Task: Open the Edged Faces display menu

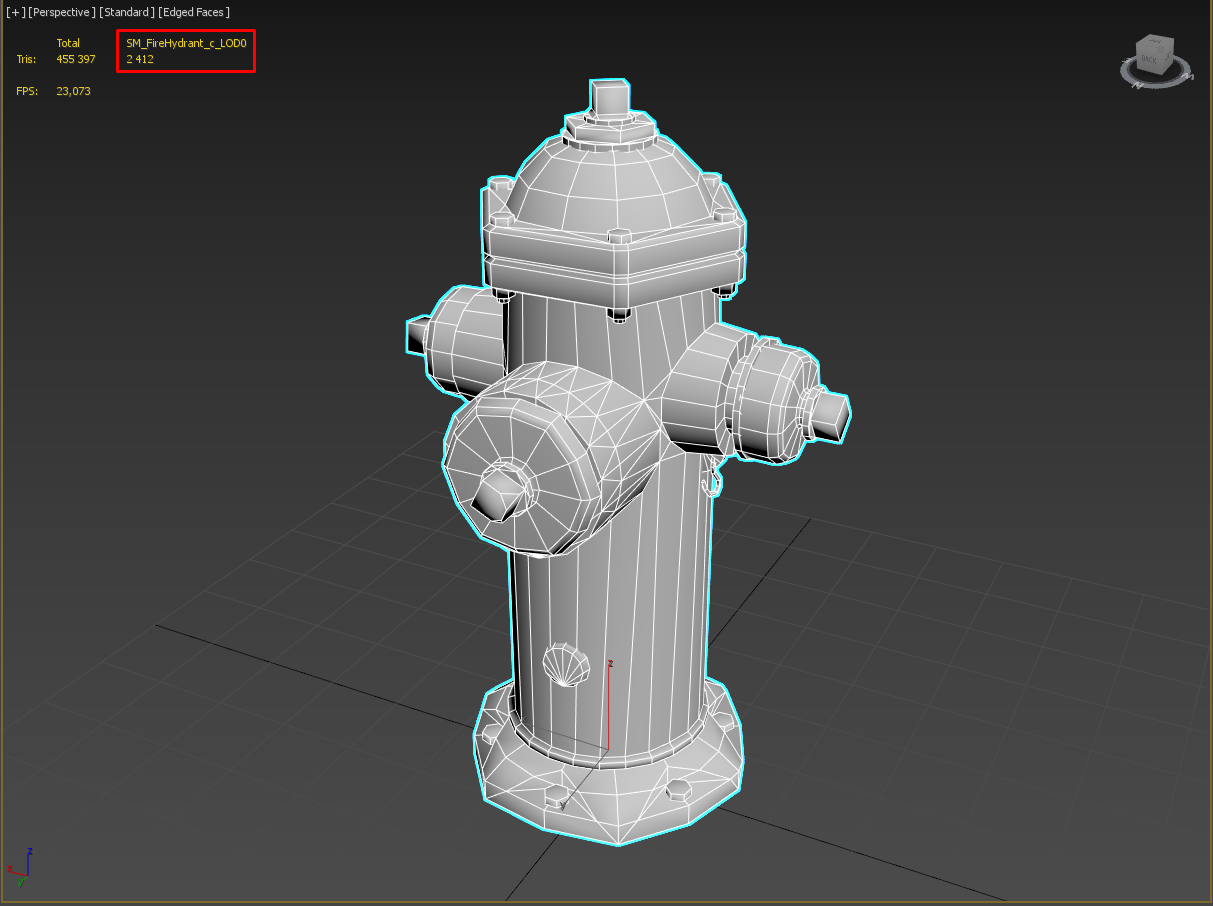Action: pos(194,12)
